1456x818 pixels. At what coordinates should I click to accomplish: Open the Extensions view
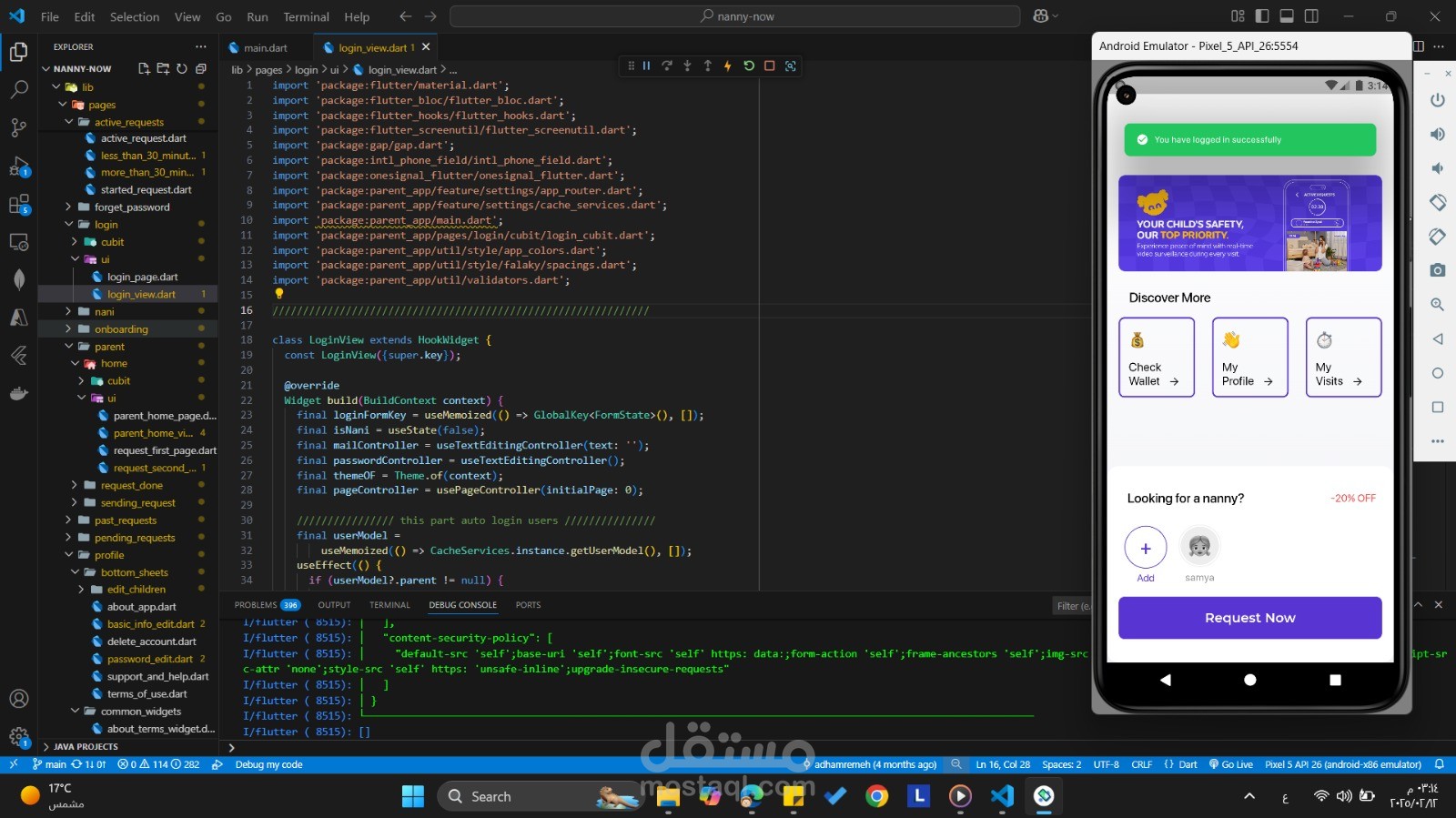click(18, 204)
